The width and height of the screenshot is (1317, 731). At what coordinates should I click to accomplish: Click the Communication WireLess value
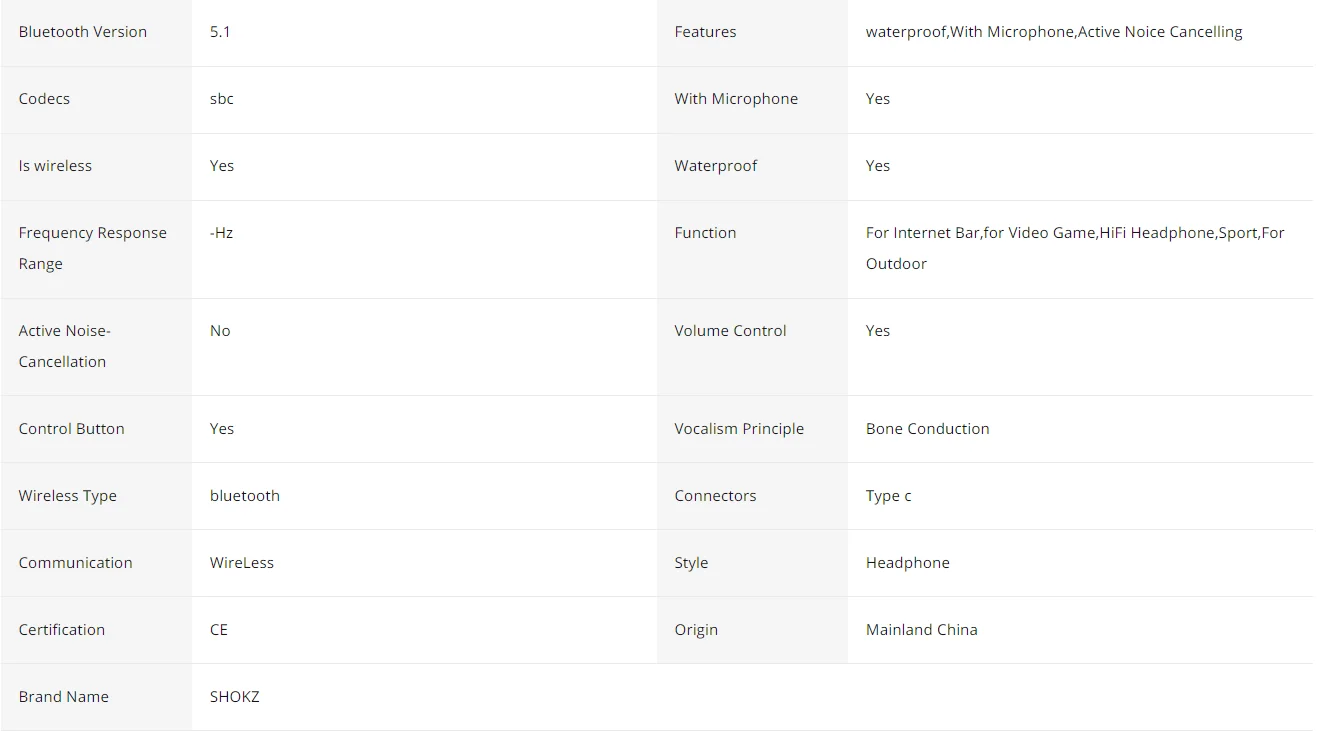point(241,563)
